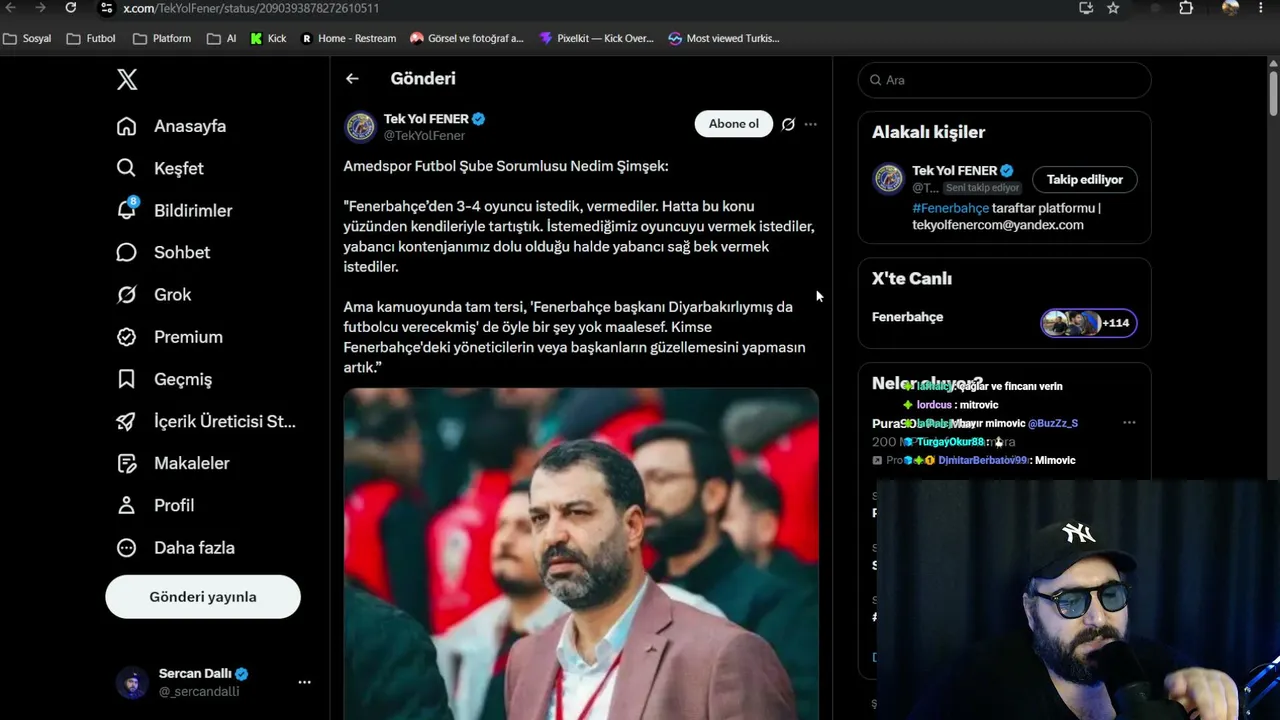This screenshot has height=720, width=1280.
Task: Open Bildirimler bell icon
Action: point(126,210)
